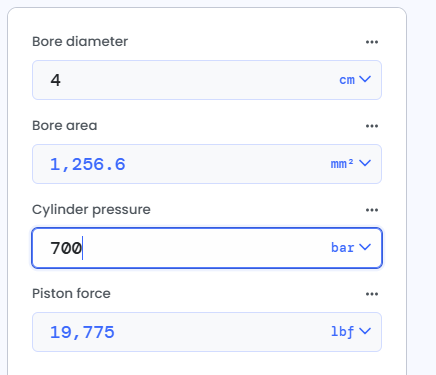Click the chevron arrow beside bar
The image size is (436, 375).
click(365, 247)
